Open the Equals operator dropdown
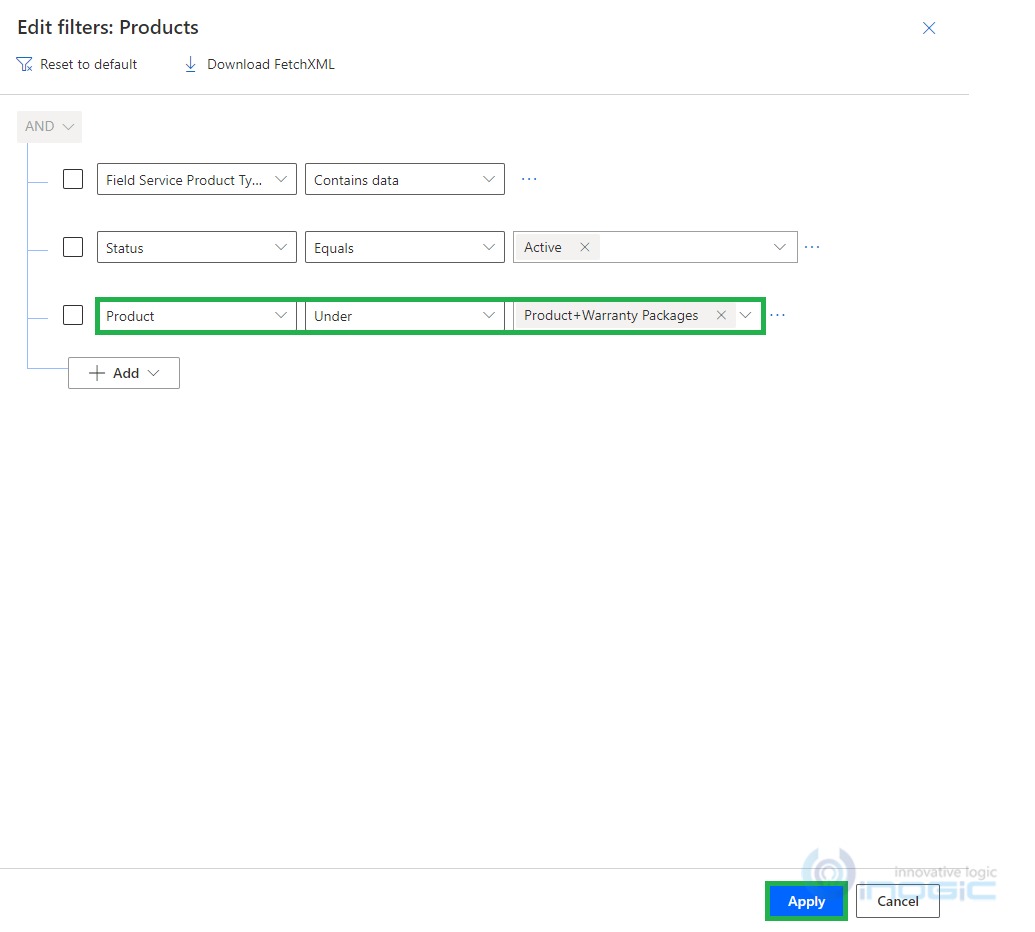This screenshot has width=1035, height=932. [489, 247]
